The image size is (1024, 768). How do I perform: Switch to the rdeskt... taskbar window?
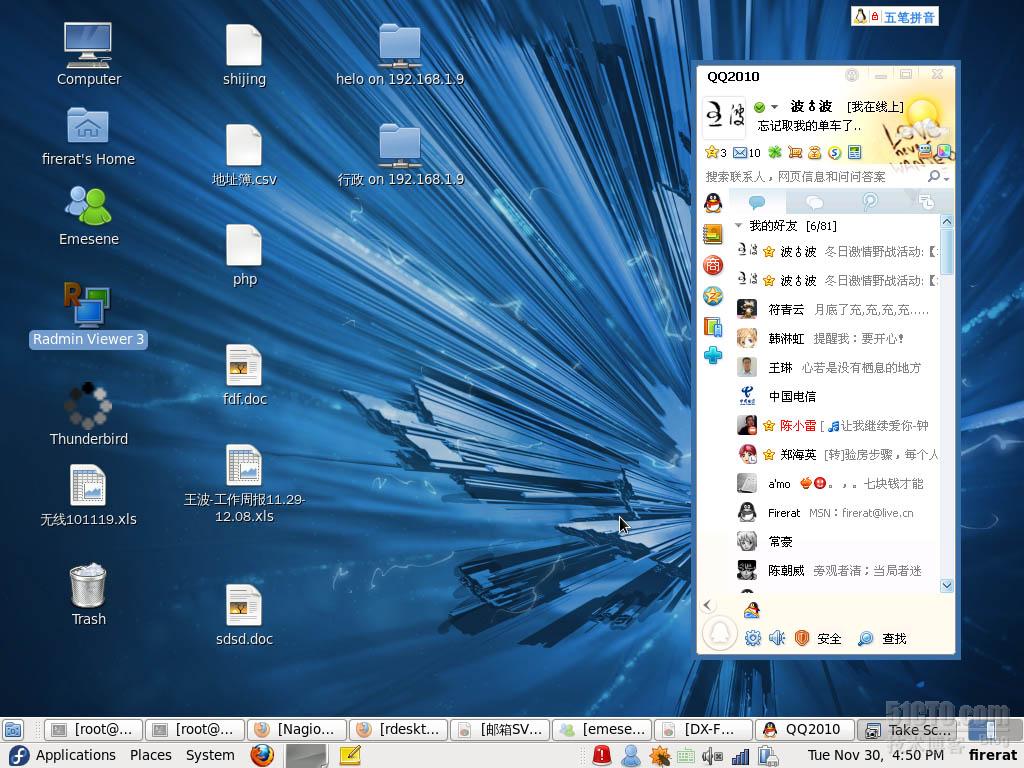(399, 729)
